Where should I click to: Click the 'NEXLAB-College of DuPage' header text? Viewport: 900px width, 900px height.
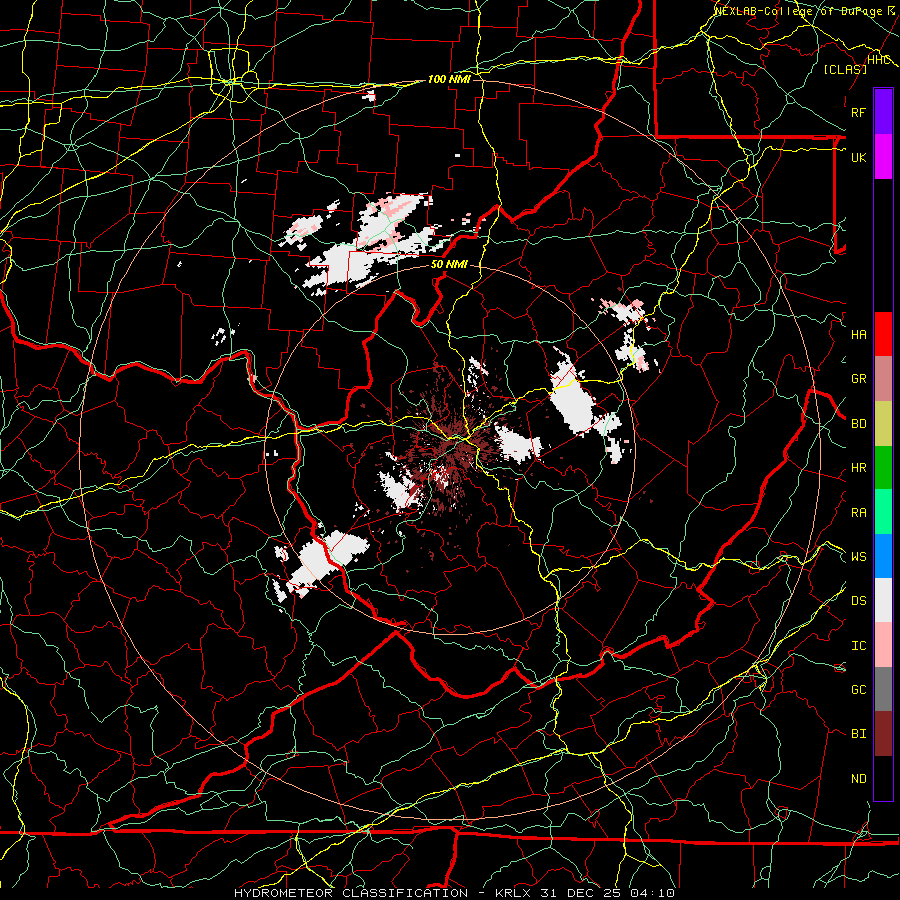798,11
